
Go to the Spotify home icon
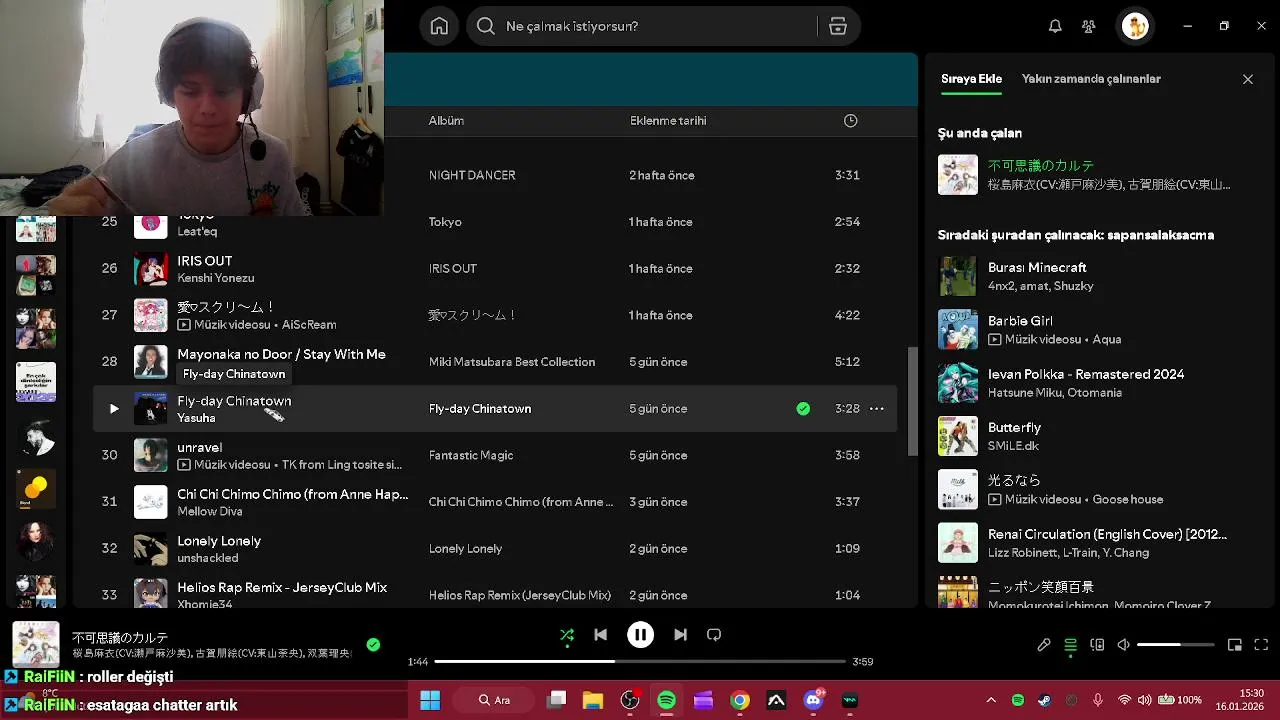point(439,26)
